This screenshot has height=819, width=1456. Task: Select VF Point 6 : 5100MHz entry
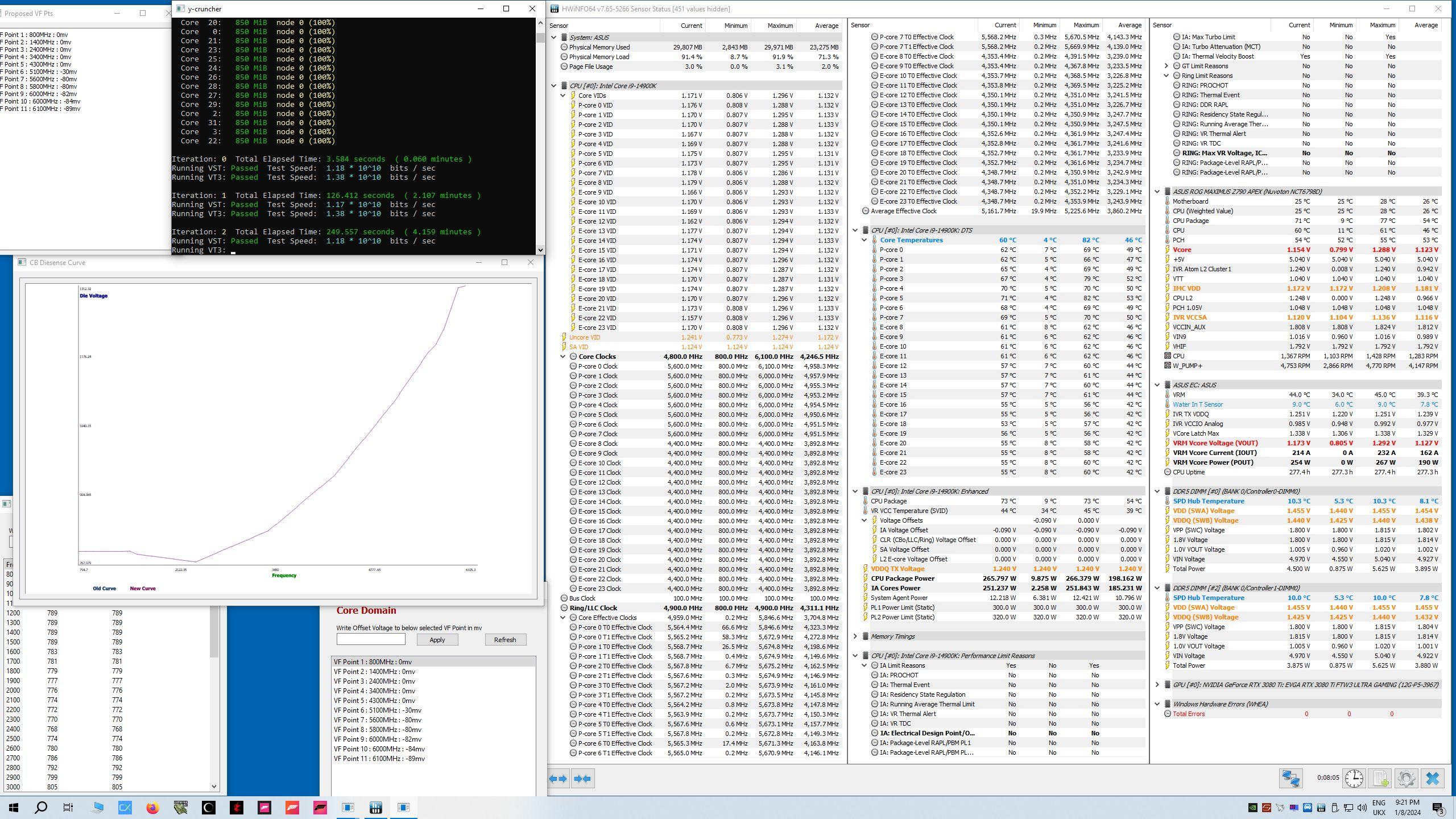378,710
